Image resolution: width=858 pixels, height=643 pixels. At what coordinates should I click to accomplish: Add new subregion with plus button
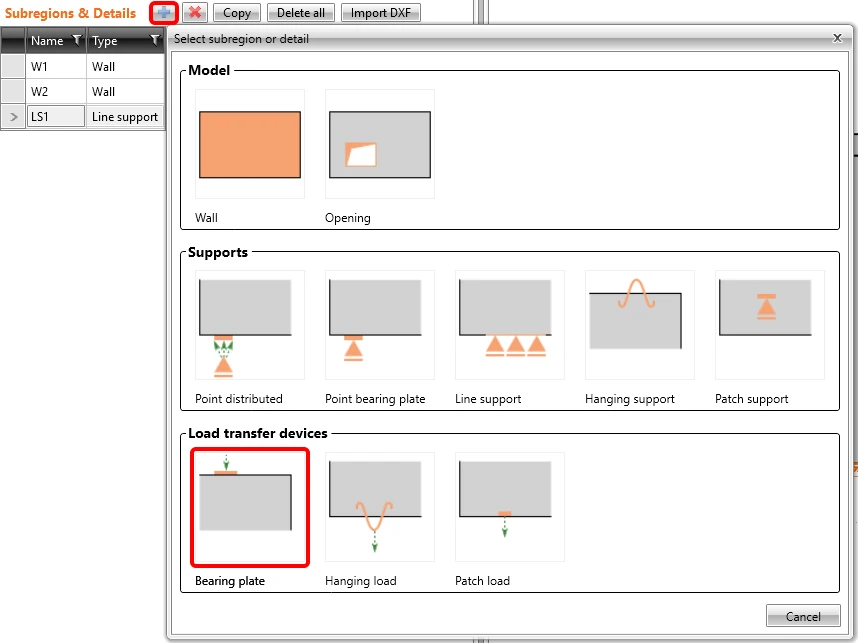click(164, 13)
